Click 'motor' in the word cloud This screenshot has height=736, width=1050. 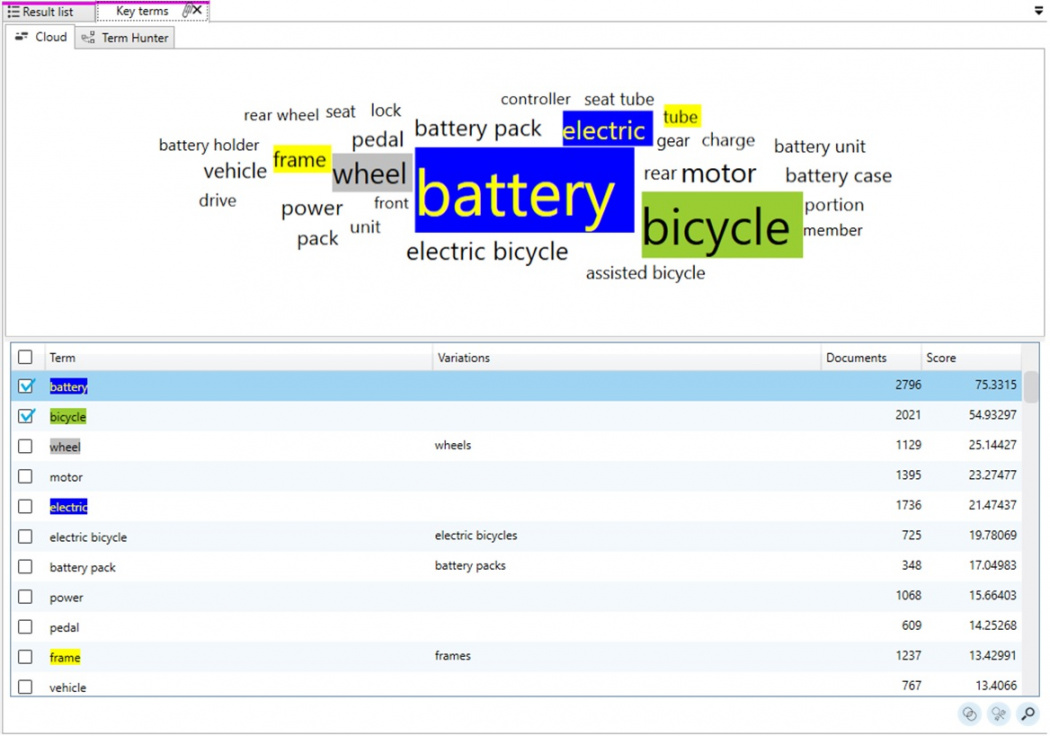point(719,173)
